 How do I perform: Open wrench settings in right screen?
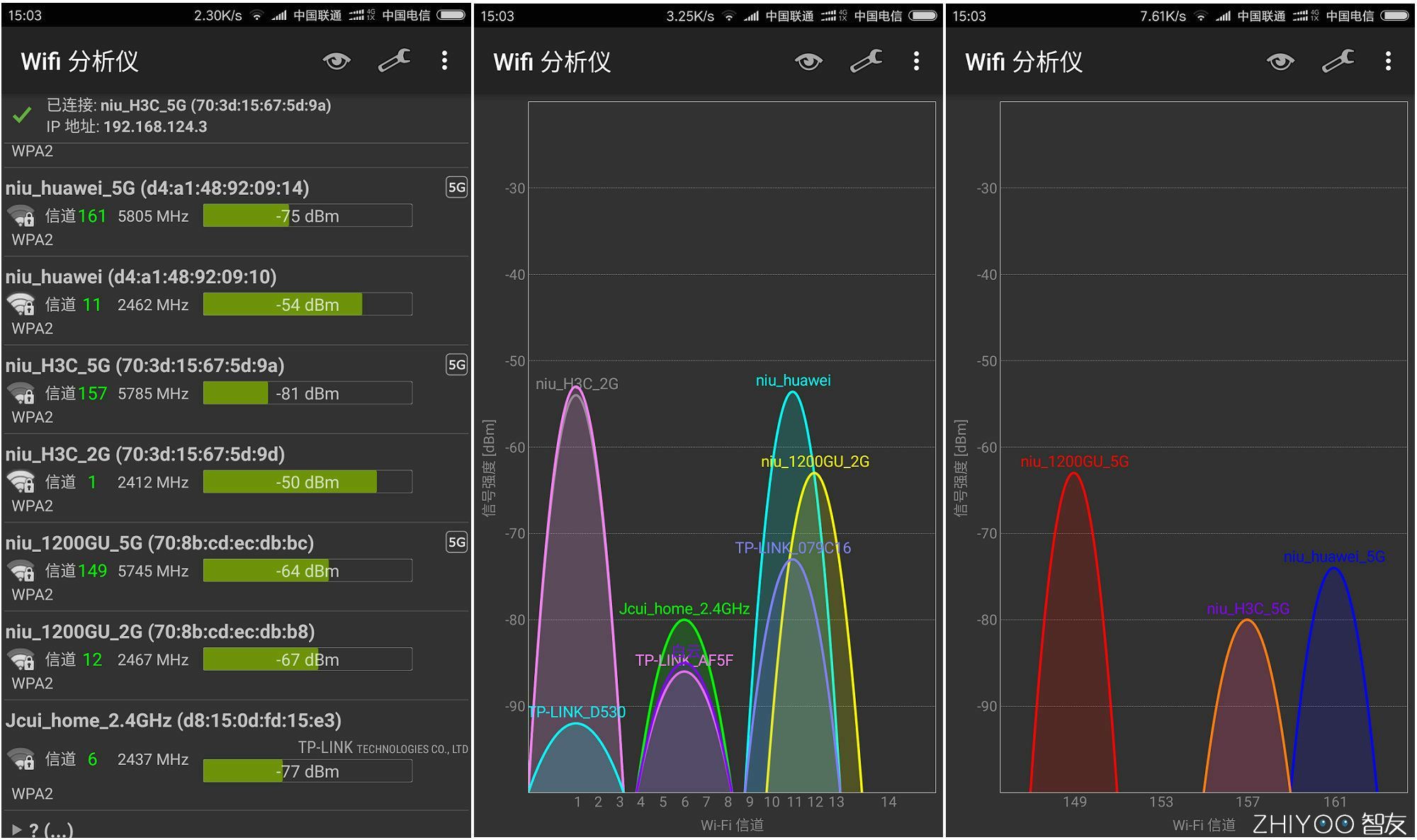pyautogui.click(x=1338, y=61)
